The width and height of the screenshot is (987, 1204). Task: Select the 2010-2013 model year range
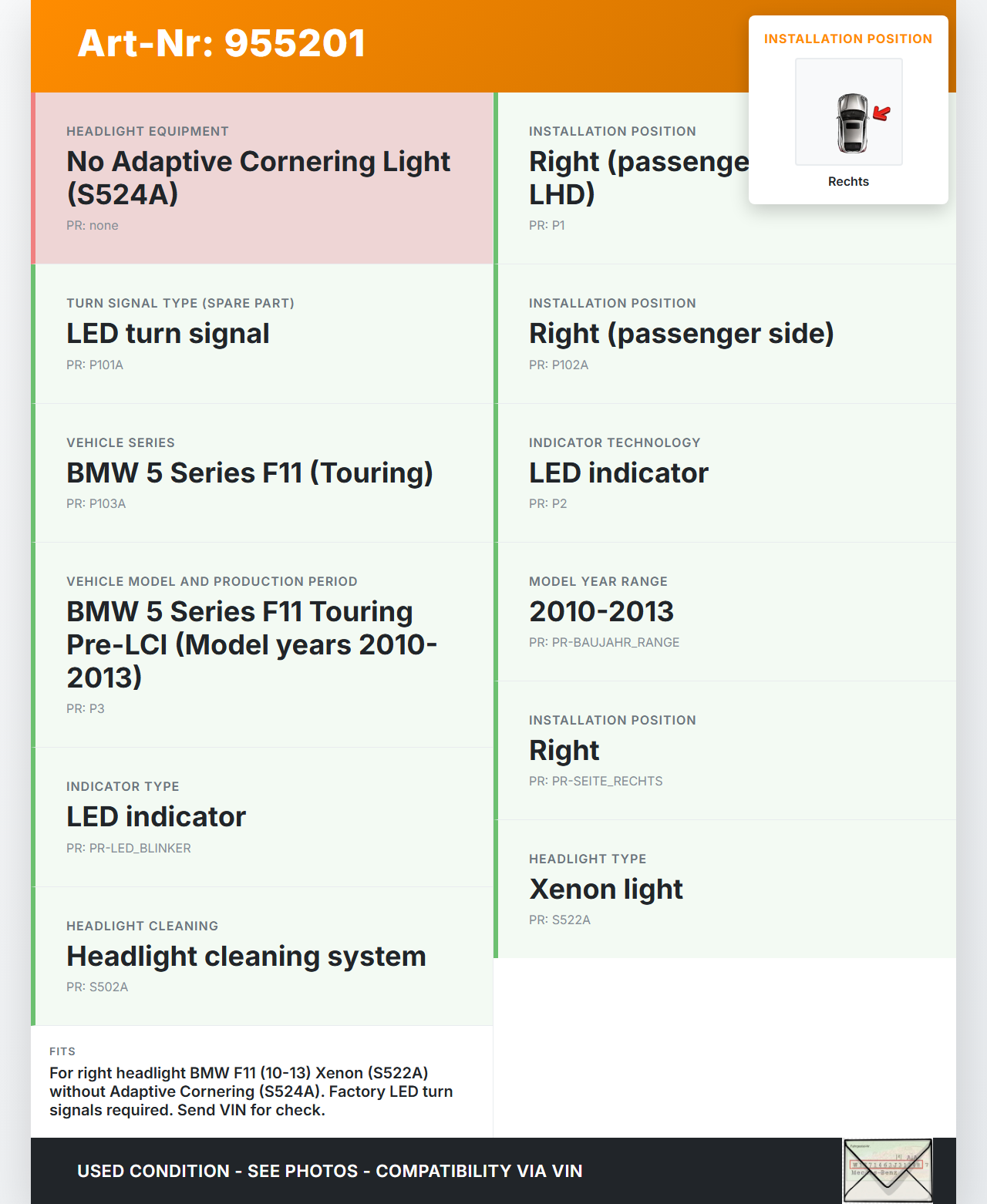pos(601,612)
